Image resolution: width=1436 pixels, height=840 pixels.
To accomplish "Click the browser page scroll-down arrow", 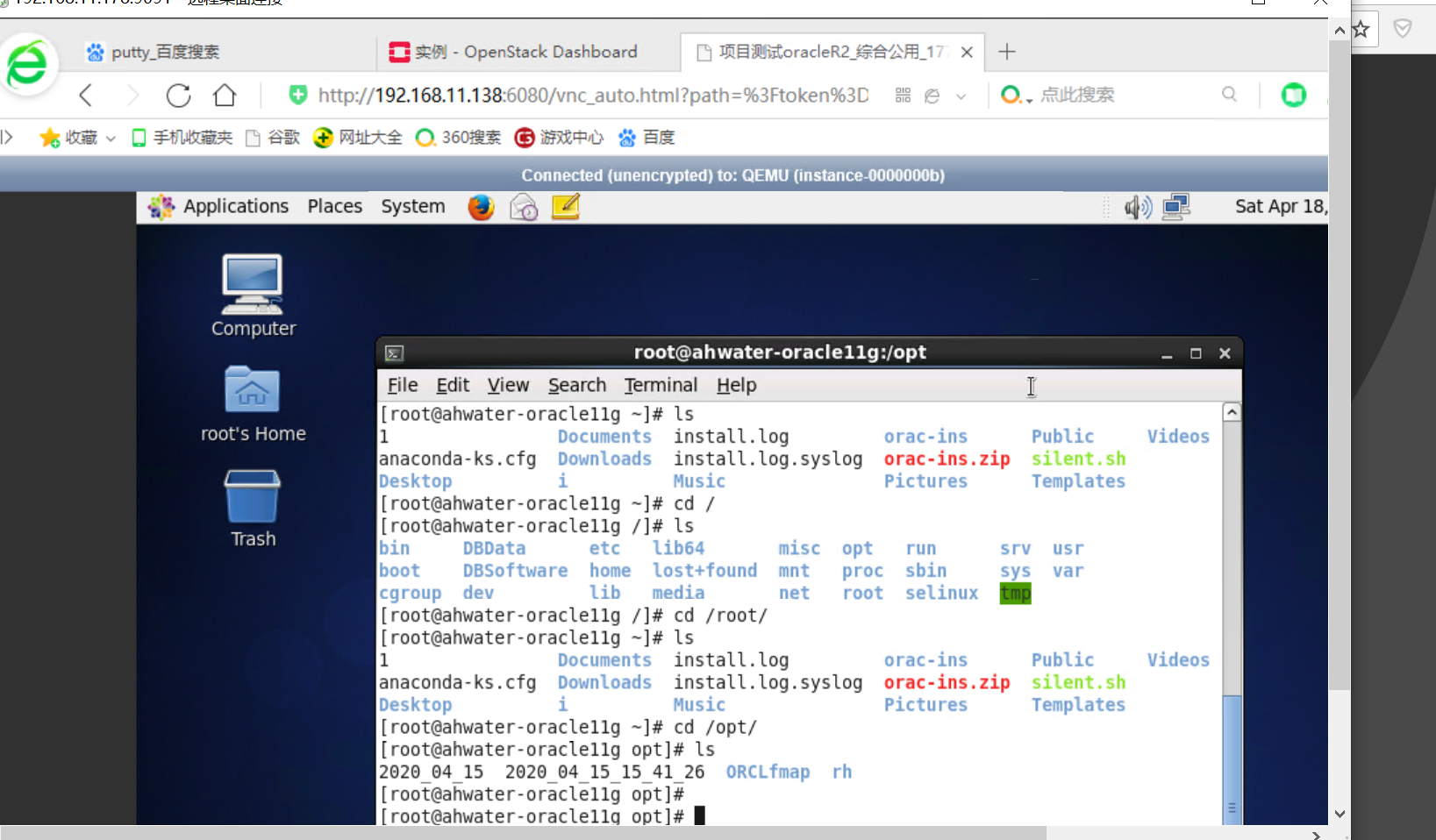I will point(1340,814).
